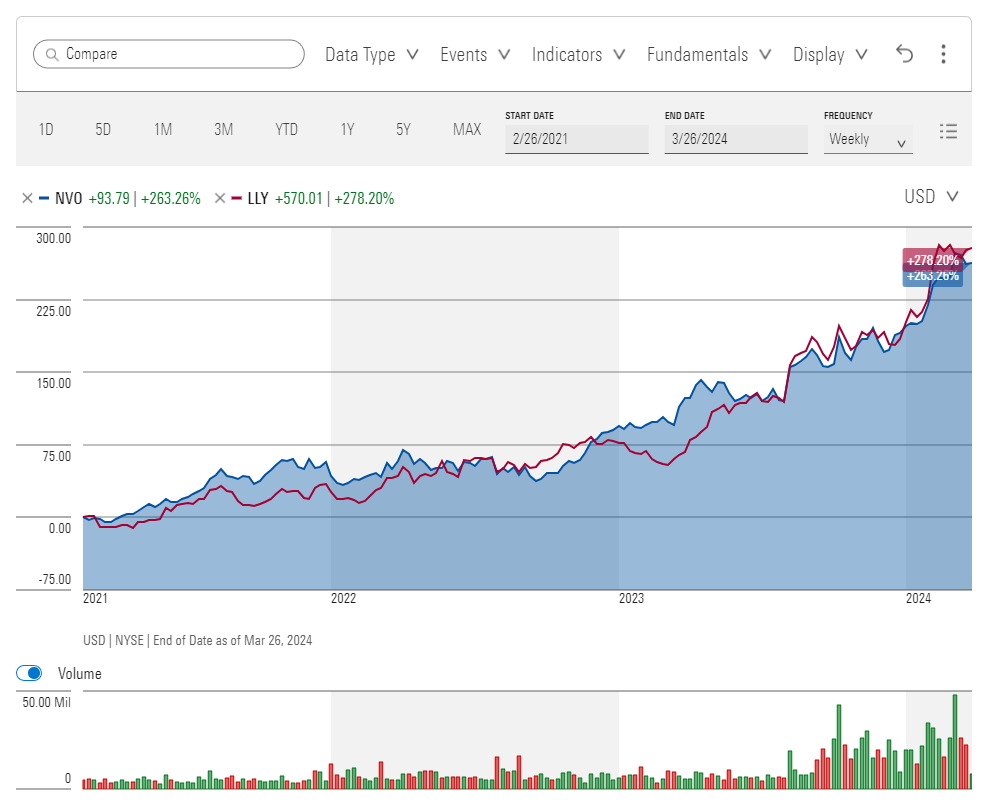Image resolution: width=988 pixels, height=806 pixels.
Task: Open the list view icon beside Frequency
Action: pyautogui.click(x=948, y=131)
